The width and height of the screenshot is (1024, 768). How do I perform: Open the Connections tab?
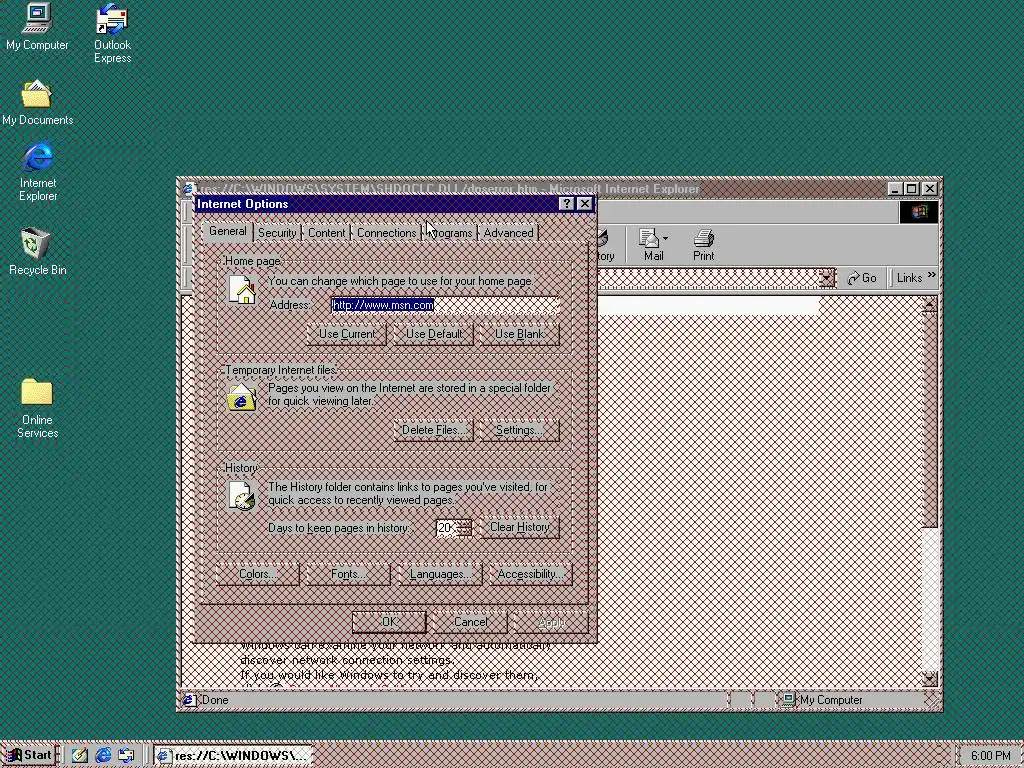tap(387, 232)
